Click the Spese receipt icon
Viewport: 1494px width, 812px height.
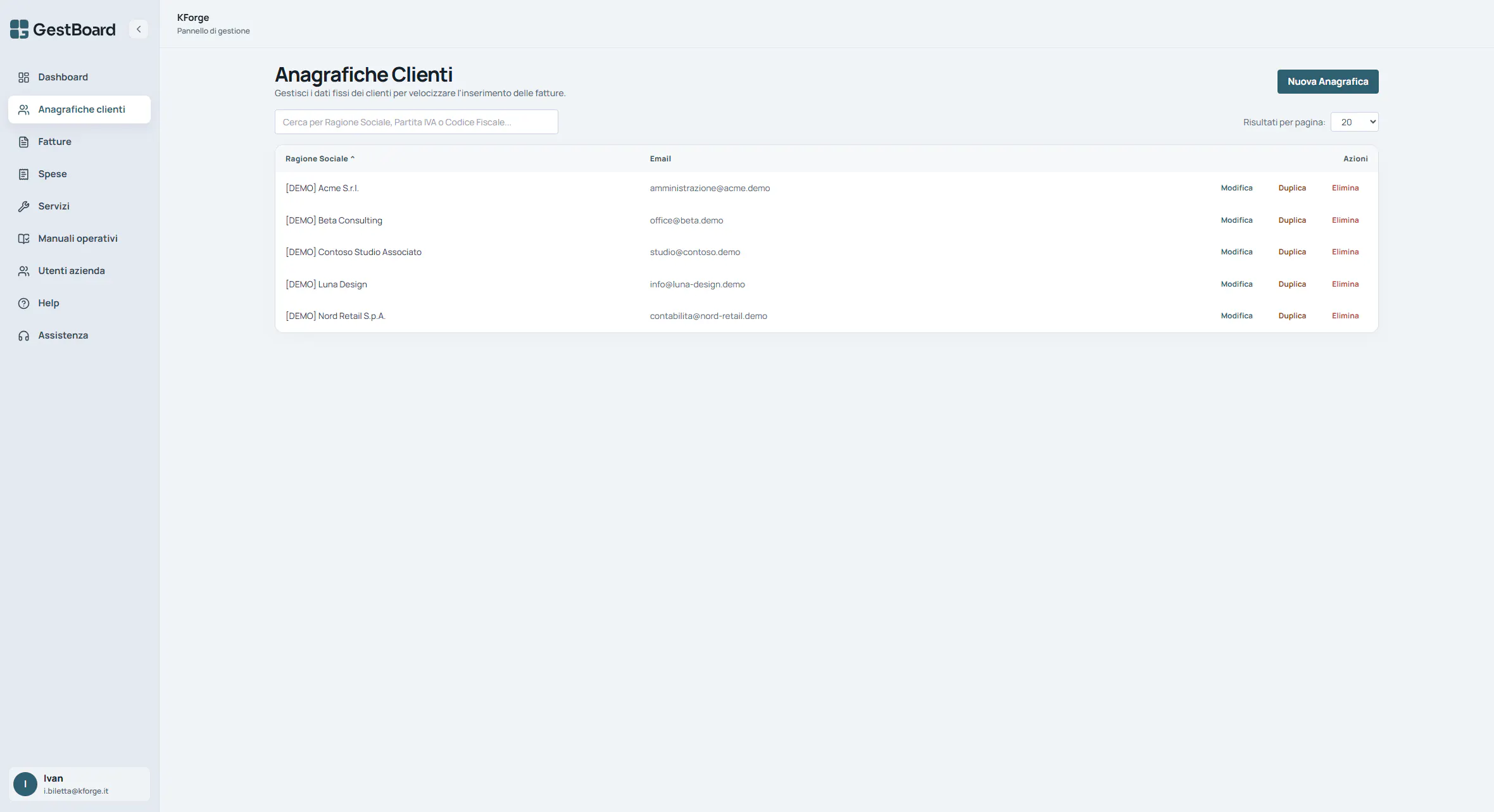click(23, 174)
